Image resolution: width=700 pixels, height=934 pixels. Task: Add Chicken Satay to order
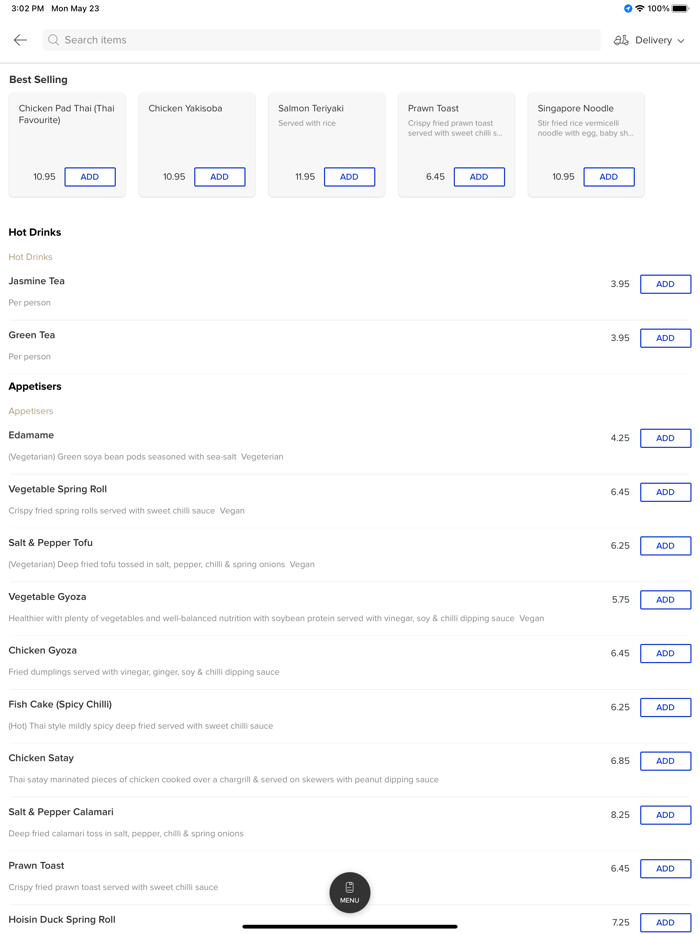click(x=665, y=761)
